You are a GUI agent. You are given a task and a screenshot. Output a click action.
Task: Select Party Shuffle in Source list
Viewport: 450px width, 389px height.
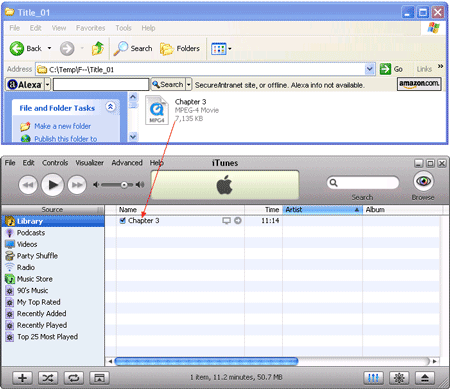pos(53,256)
